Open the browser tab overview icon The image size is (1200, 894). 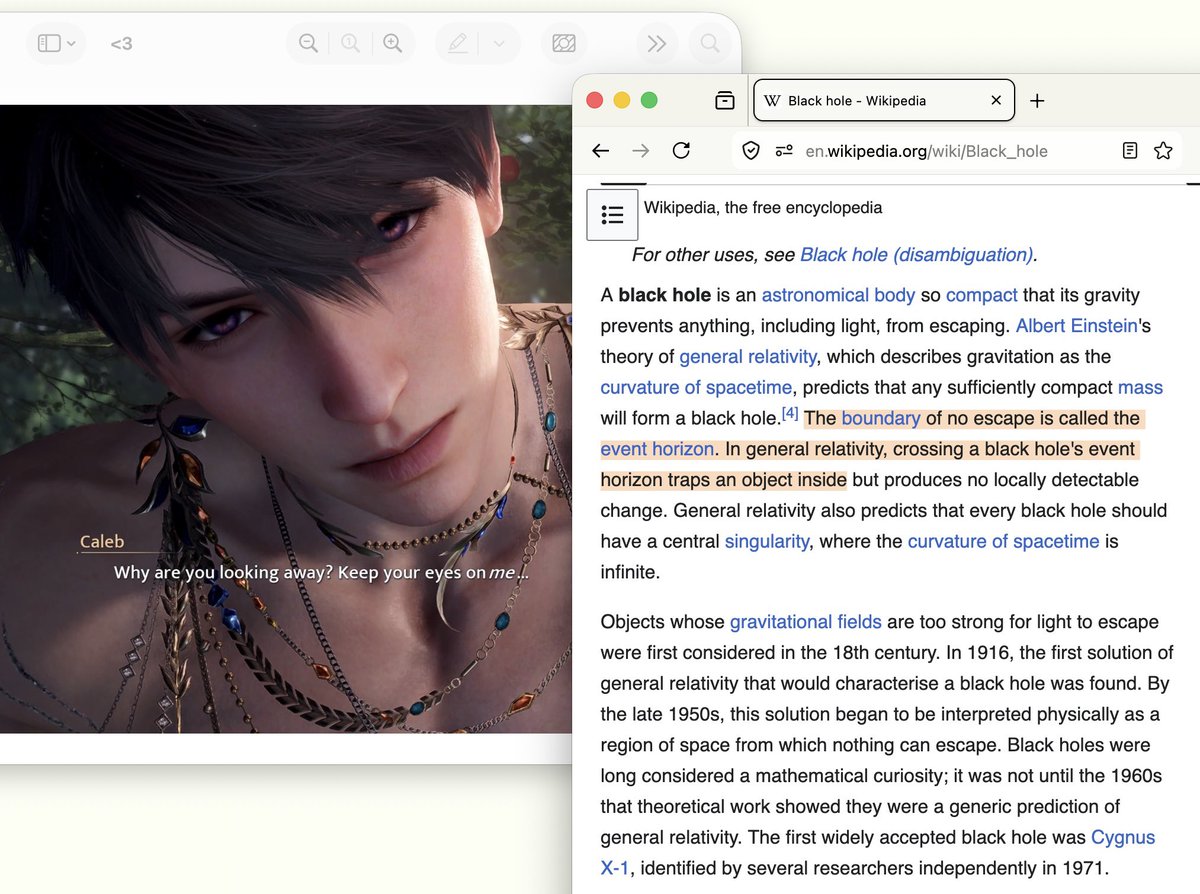coord(725,100)
